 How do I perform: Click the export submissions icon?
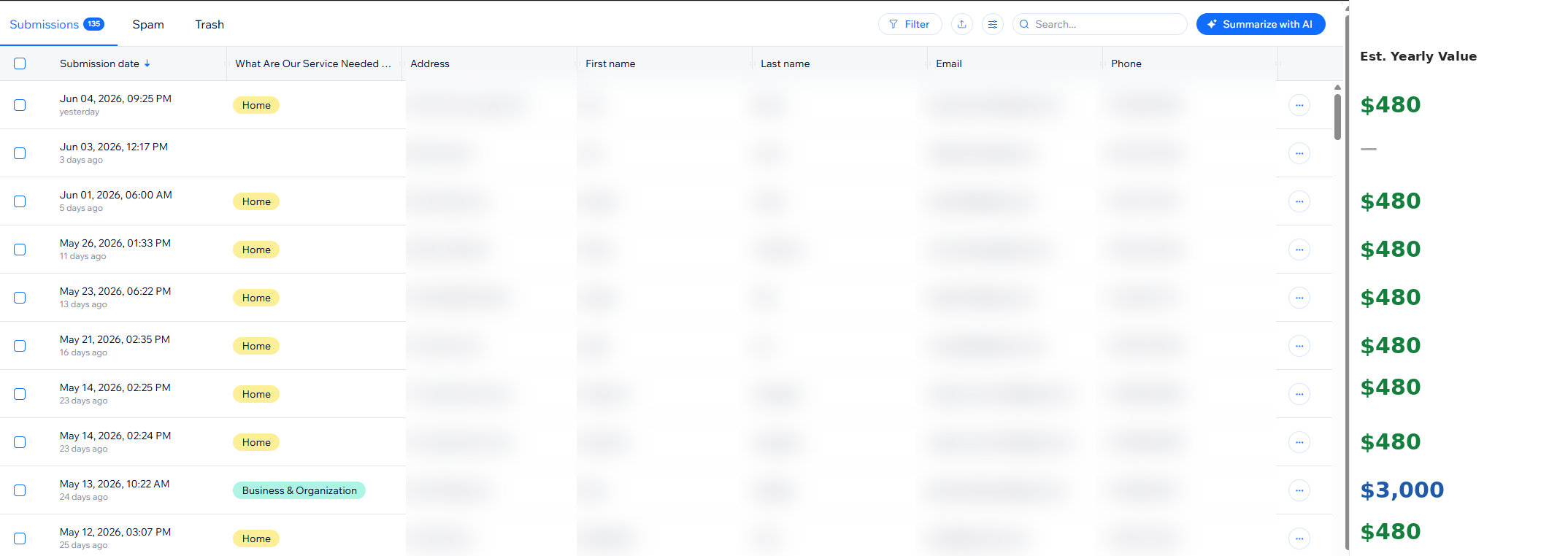point(962,24)
